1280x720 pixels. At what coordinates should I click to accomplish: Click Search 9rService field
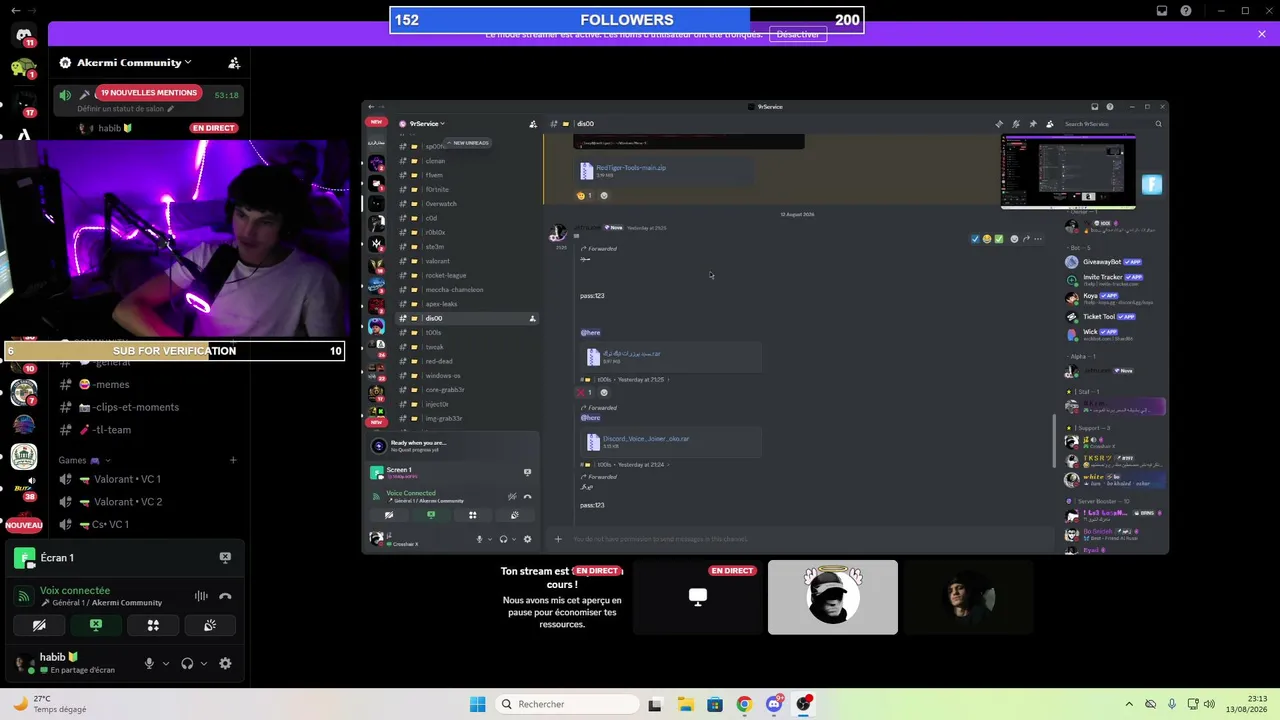[1112, 124]
